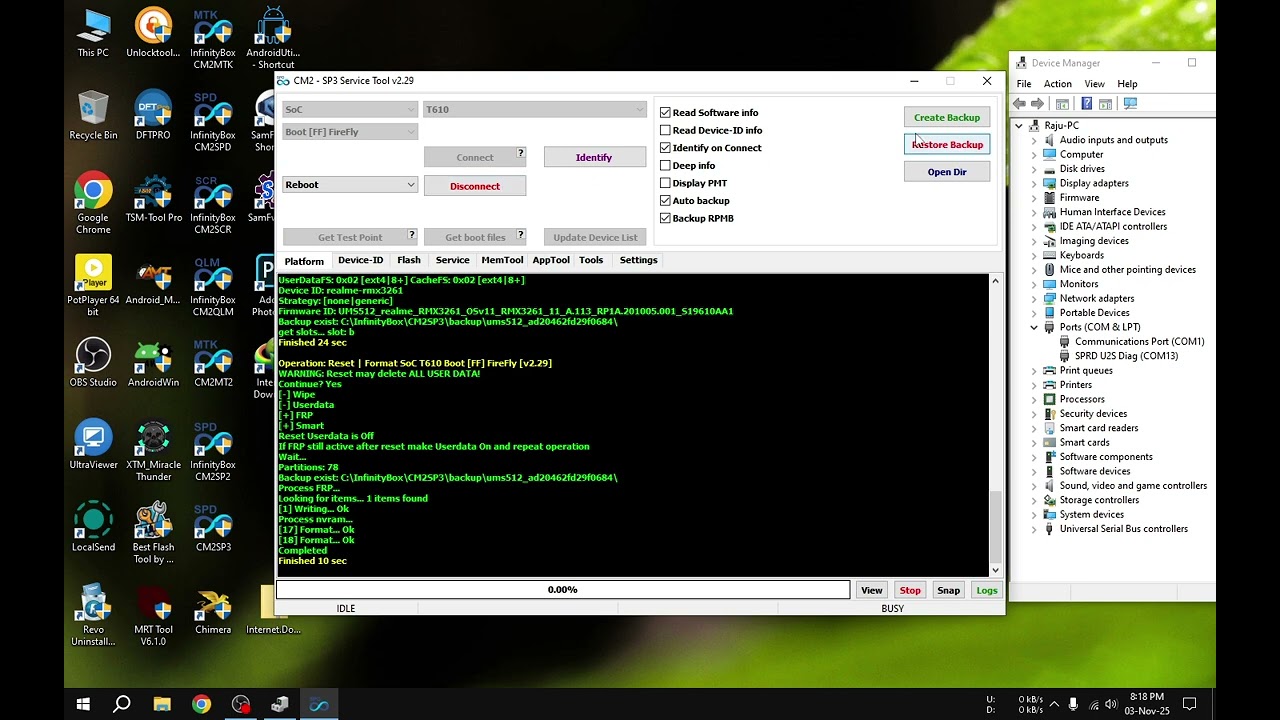Open the CM2SP3 desktop shortcut
1280x720 pixels.
[213, 527]
